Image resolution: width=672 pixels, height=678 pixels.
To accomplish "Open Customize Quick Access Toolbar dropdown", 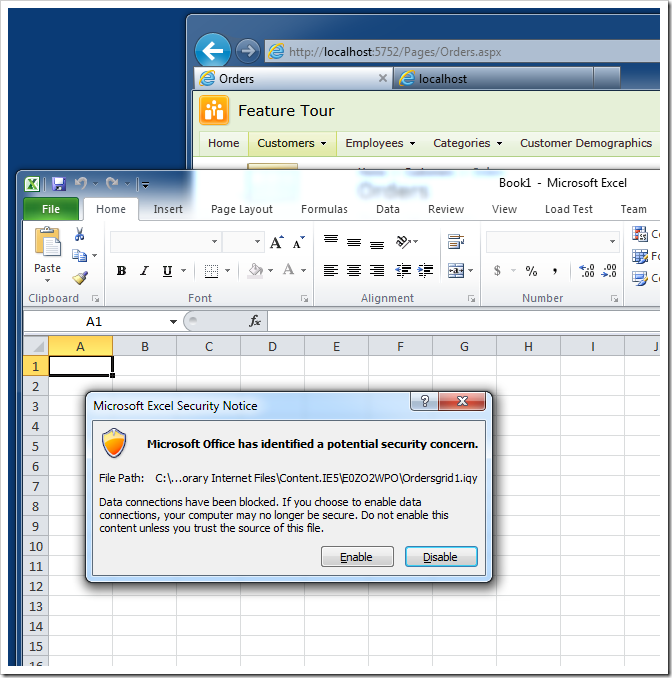I will point(146,185).
